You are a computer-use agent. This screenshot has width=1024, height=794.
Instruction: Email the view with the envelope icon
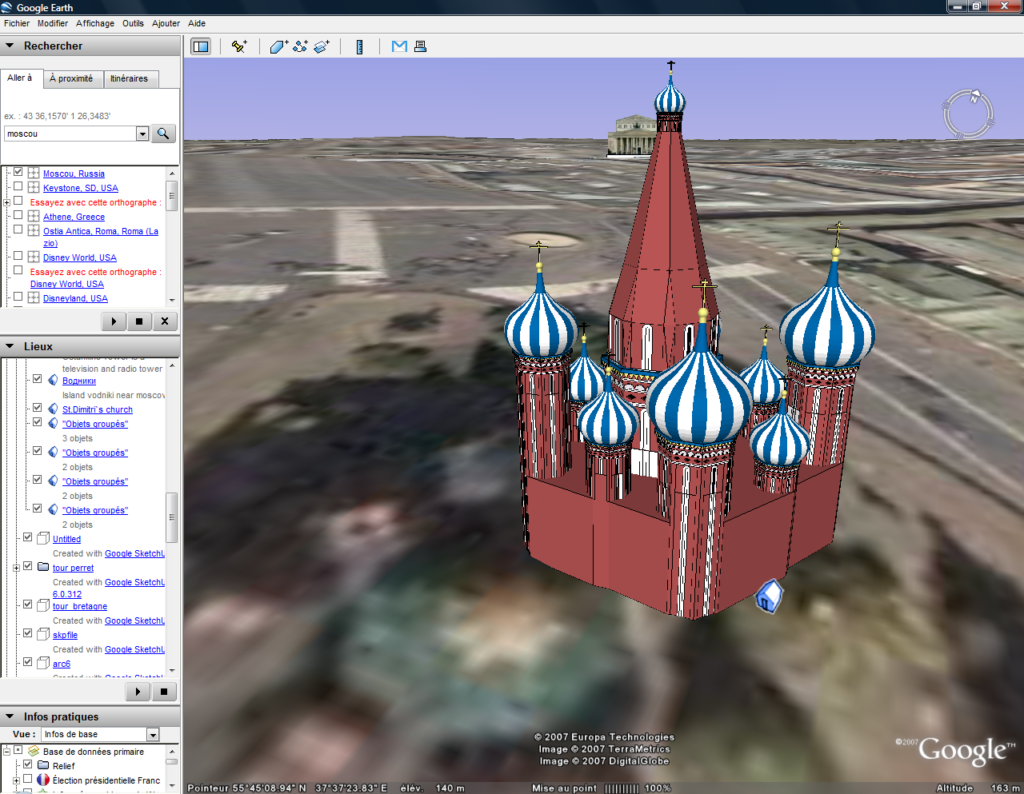pos(399,46)
